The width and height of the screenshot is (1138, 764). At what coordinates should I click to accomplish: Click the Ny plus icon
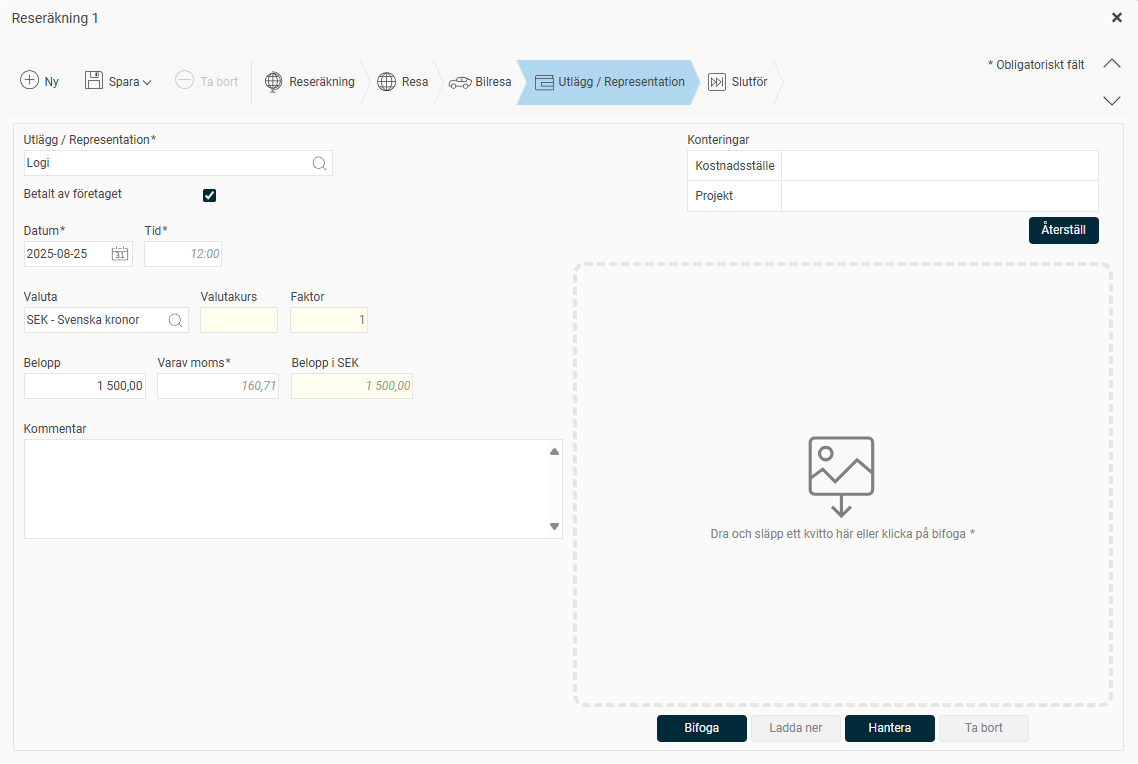[x=30, y=82]
